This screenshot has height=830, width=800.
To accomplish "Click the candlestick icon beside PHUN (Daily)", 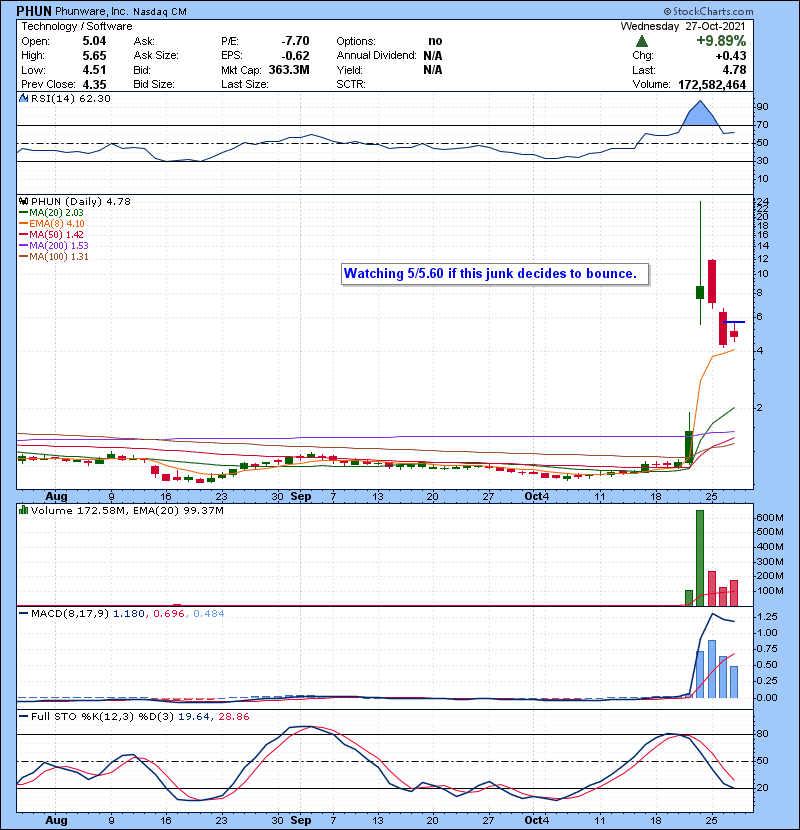I will pos(24,202).
